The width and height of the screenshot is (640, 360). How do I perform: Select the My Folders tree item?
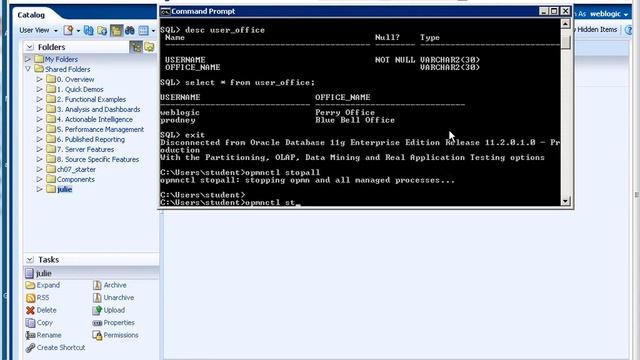tap(61, 59)
